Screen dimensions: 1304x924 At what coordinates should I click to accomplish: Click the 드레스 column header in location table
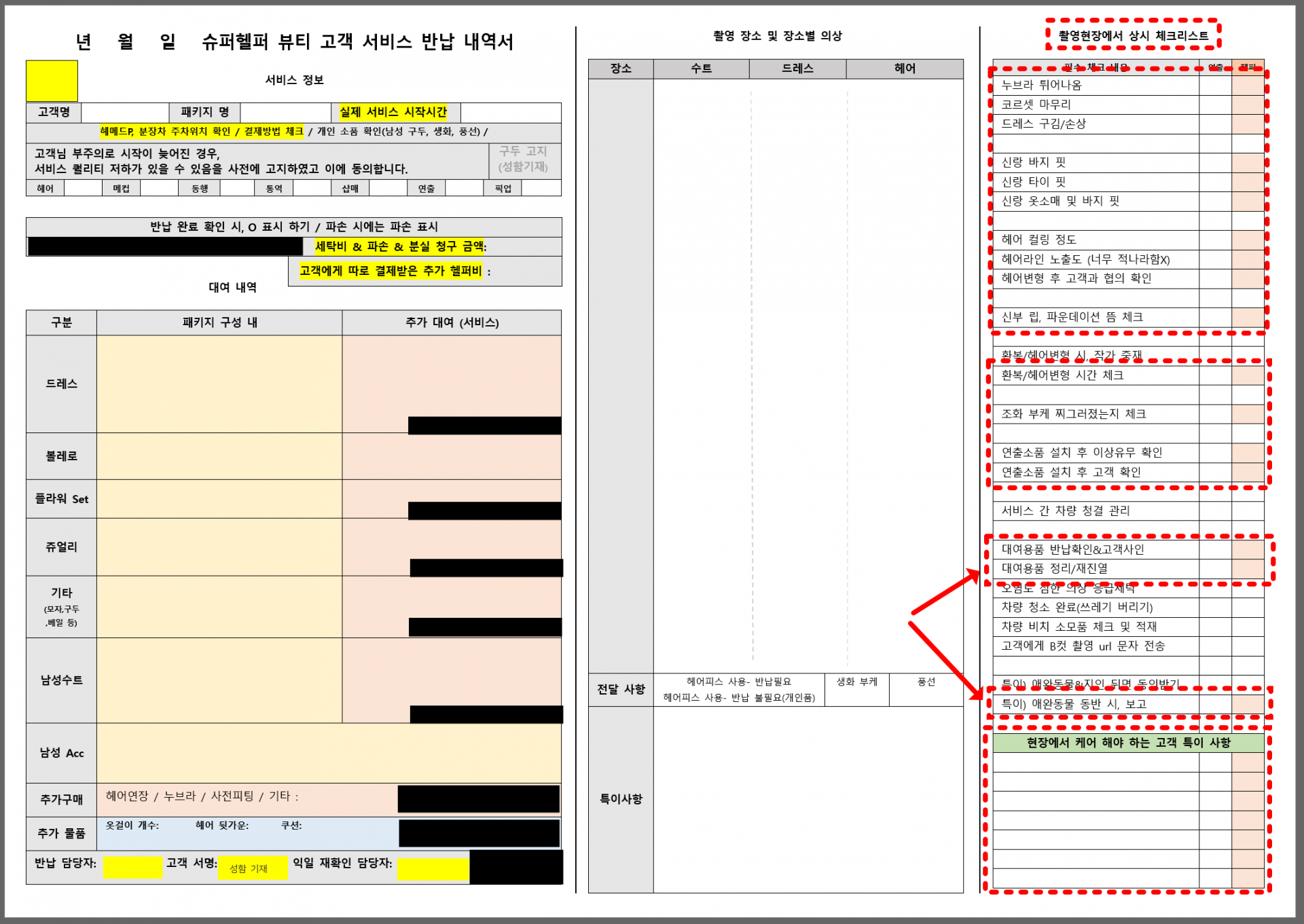pyautogui.click(x=797, y=69)
